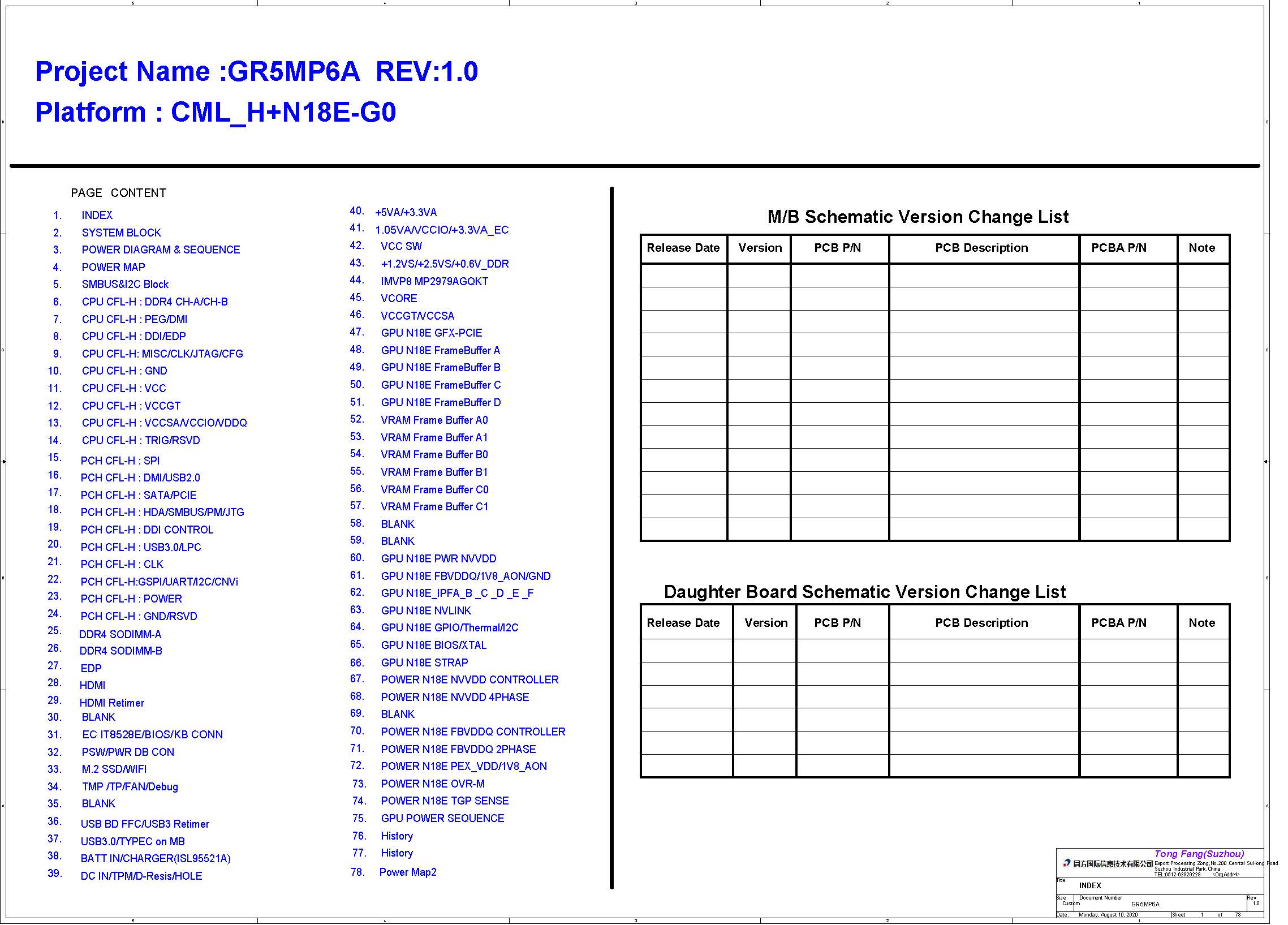Viewport: 1288px width, 925px height.
Task: Select the M.2 SSD/WIFI entry
Action: click(x=114, y=771)
